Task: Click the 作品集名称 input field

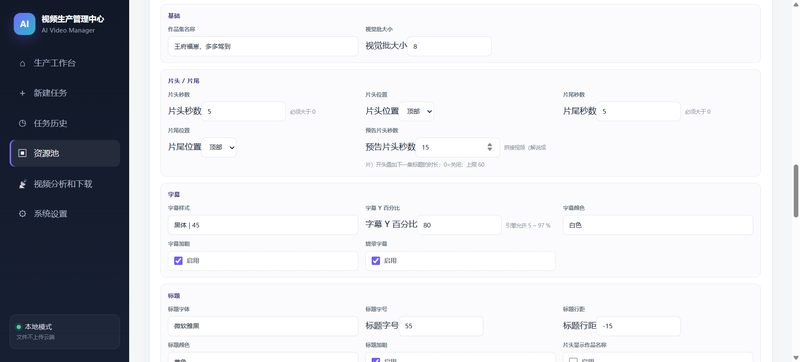Action: tap(263, 46)
